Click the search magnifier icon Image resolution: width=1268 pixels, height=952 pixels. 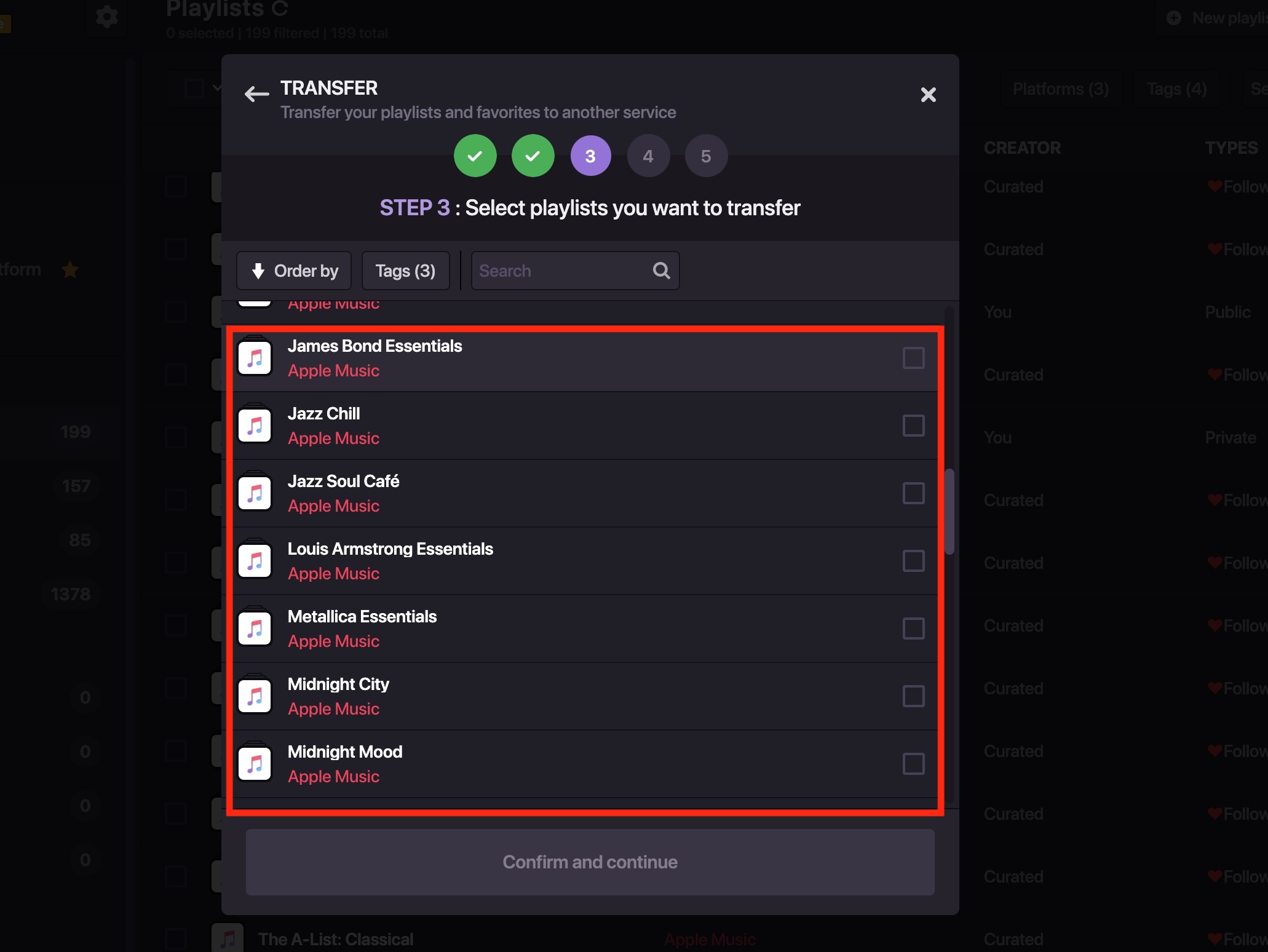661,271
